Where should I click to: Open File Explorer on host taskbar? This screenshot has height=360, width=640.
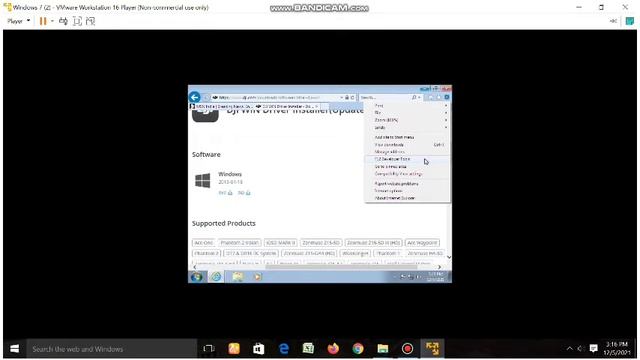[x=382, y=349]
